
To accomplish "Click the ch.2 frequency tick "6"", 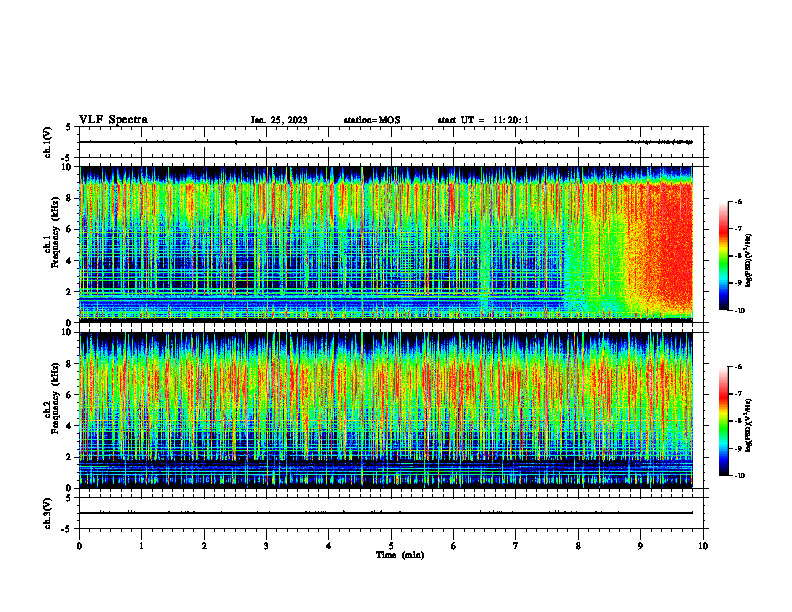I will click(x=69, y=395).
